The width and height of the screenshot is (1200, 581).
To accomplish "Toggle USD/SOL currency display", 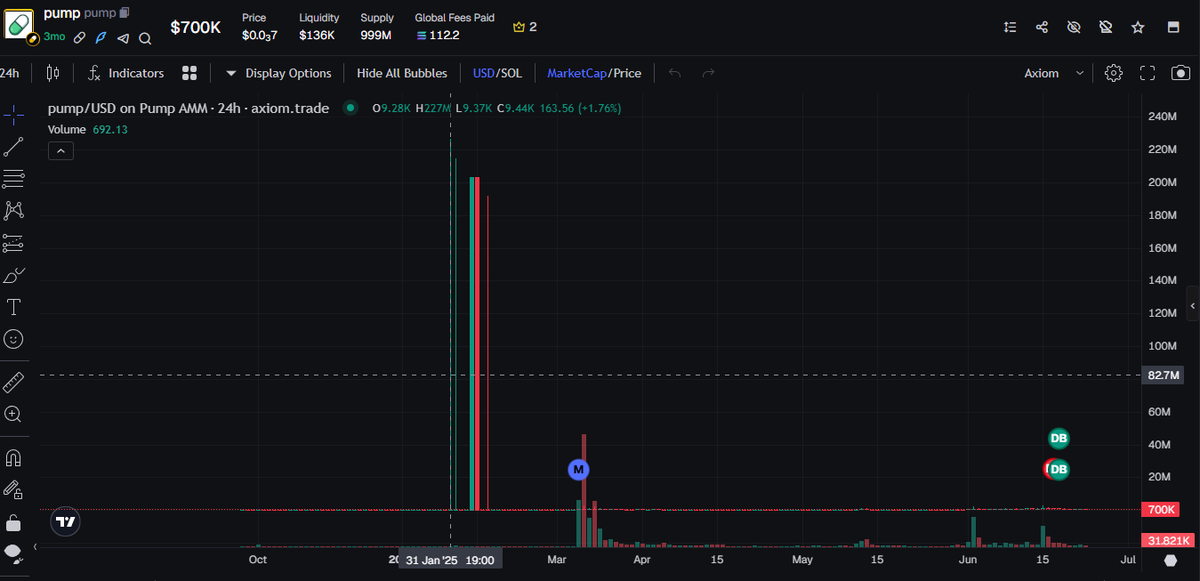I will [x=497, y=73].
